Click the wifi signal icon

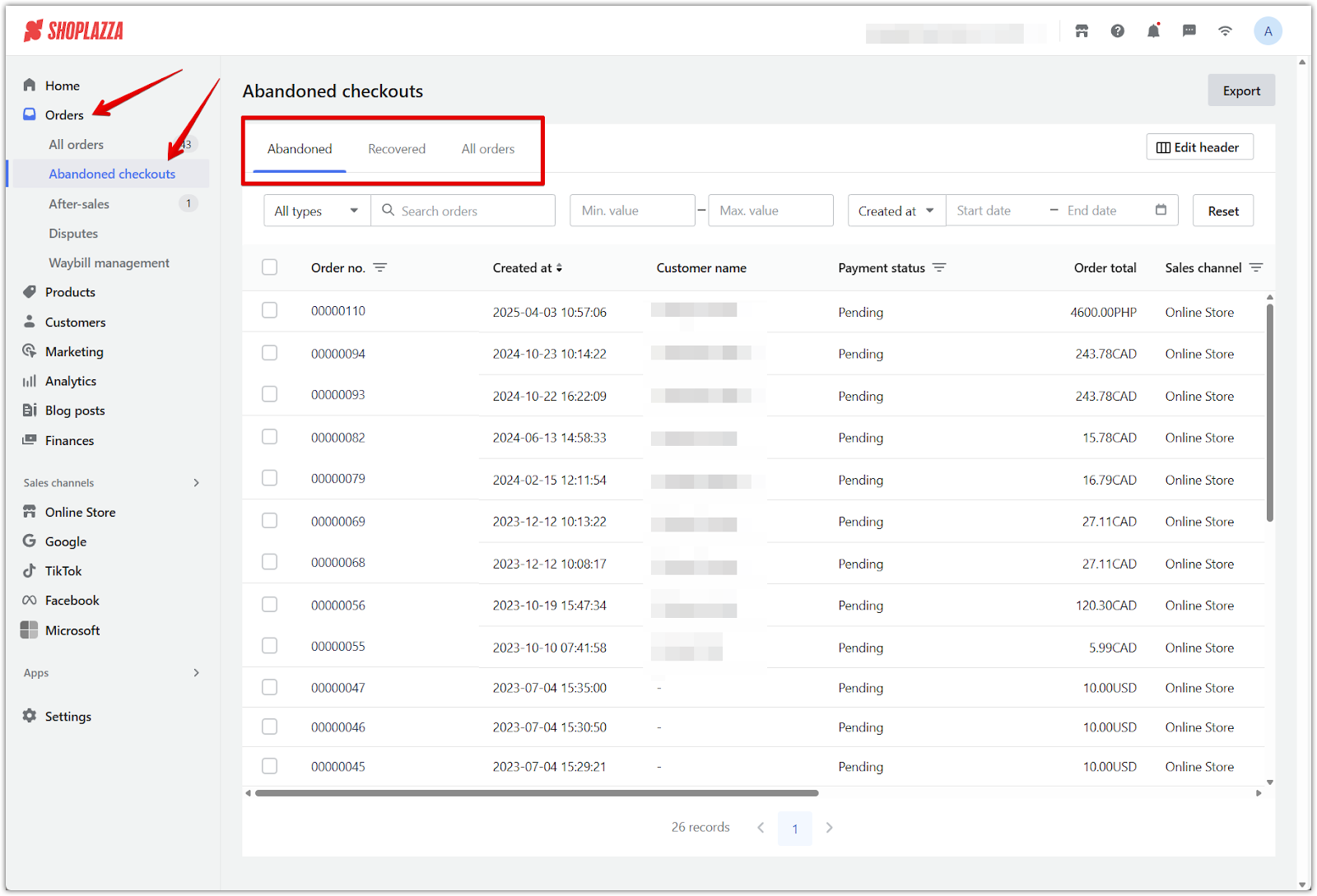click(1226, 31)
